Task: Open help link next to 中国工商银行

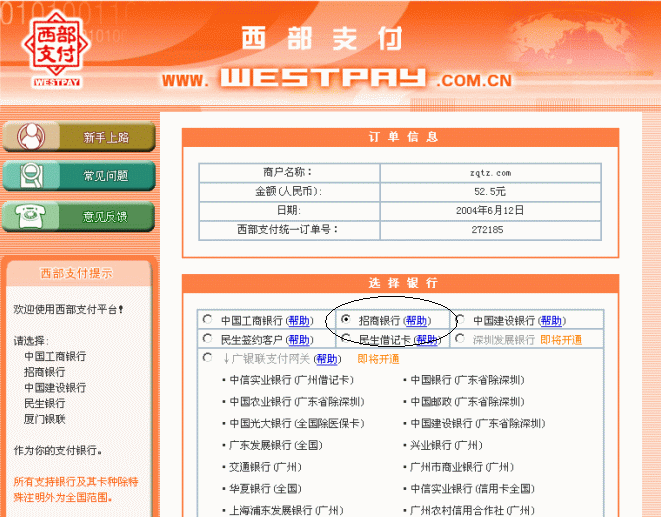Action: tap(299, 321)
